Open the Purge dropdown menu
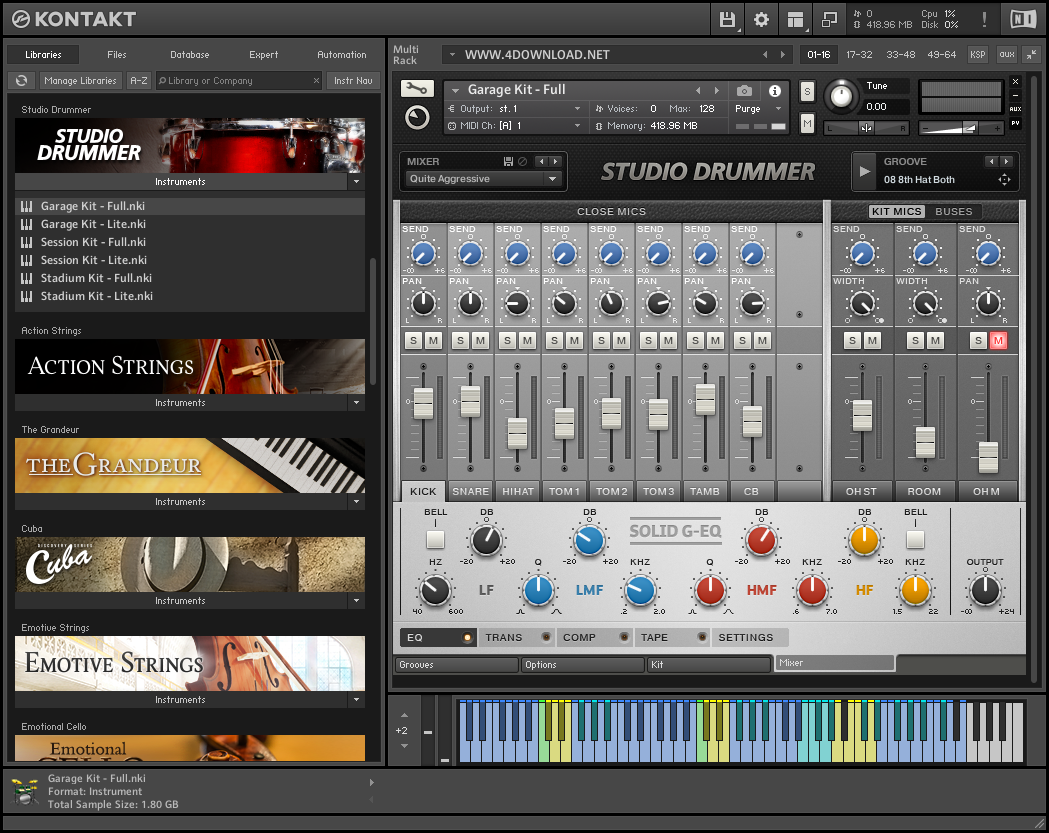The width and height of the screenshot is (1049, 833). (x=758, y=108)
